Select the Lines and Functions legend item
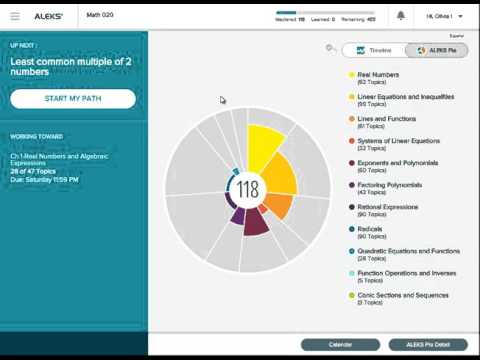Viewport: 480px width, 360px height. [382, 122]
